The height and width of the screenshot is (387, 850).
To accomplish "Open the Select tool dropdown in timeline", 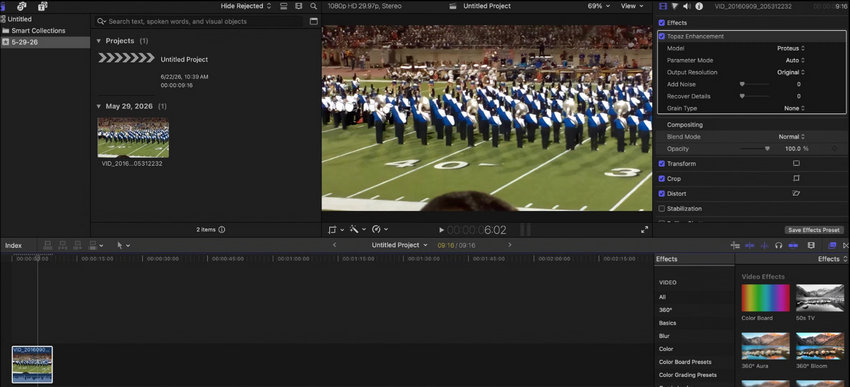I will pyautogui.click(x=124, y=245).
